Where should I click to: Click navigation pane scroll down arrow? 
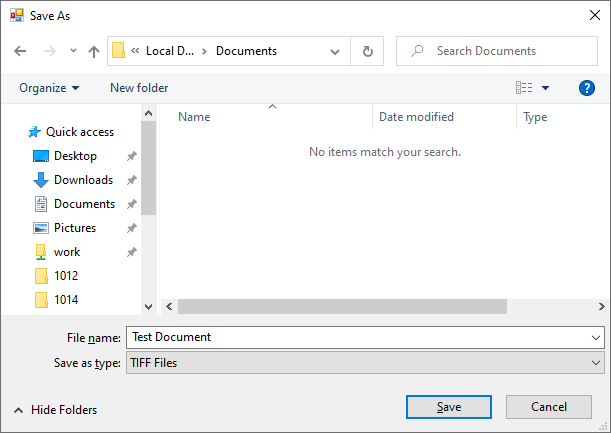click(x=148, y=307)
